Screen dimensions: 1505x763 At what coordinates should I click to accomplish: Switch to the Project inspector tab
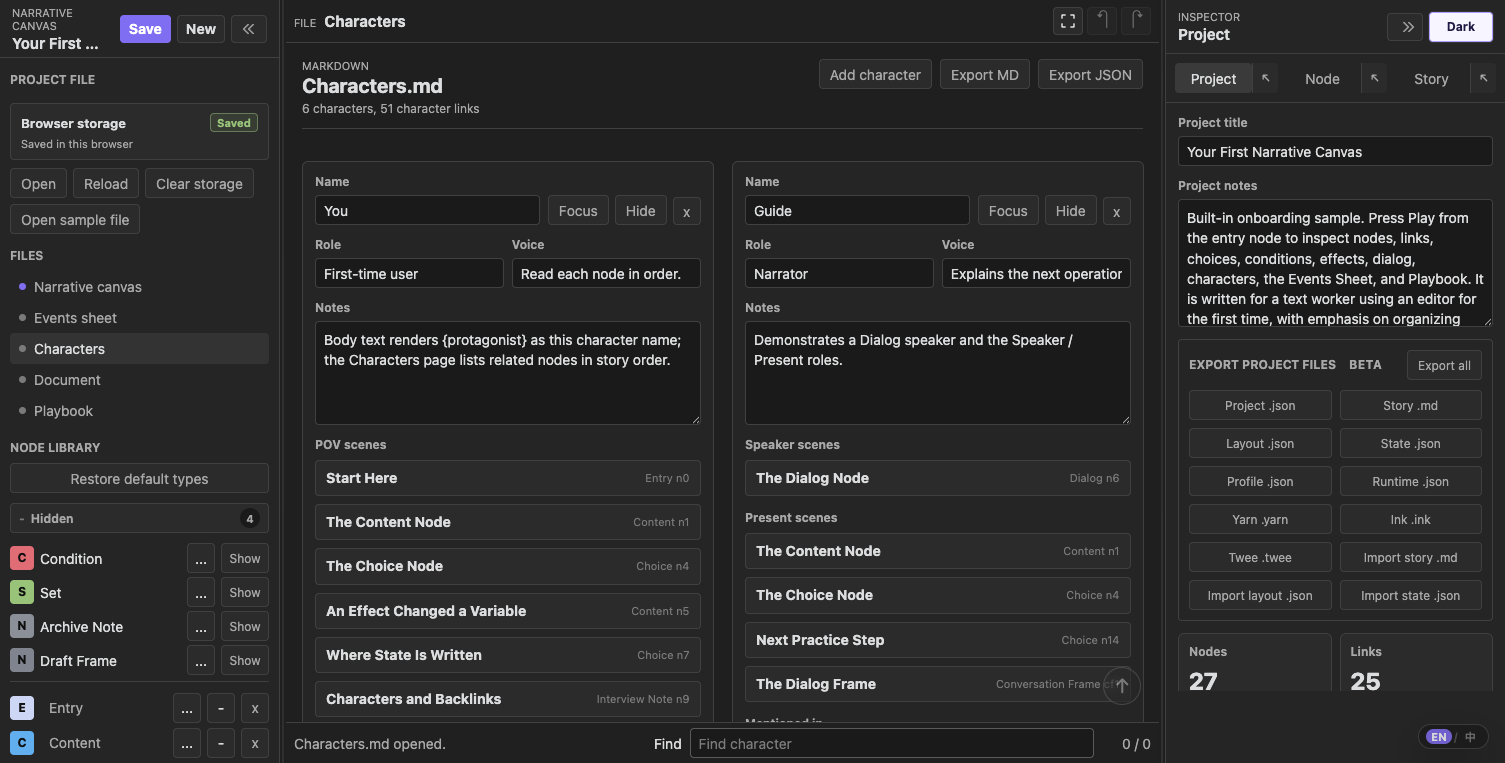[1214, 79]
